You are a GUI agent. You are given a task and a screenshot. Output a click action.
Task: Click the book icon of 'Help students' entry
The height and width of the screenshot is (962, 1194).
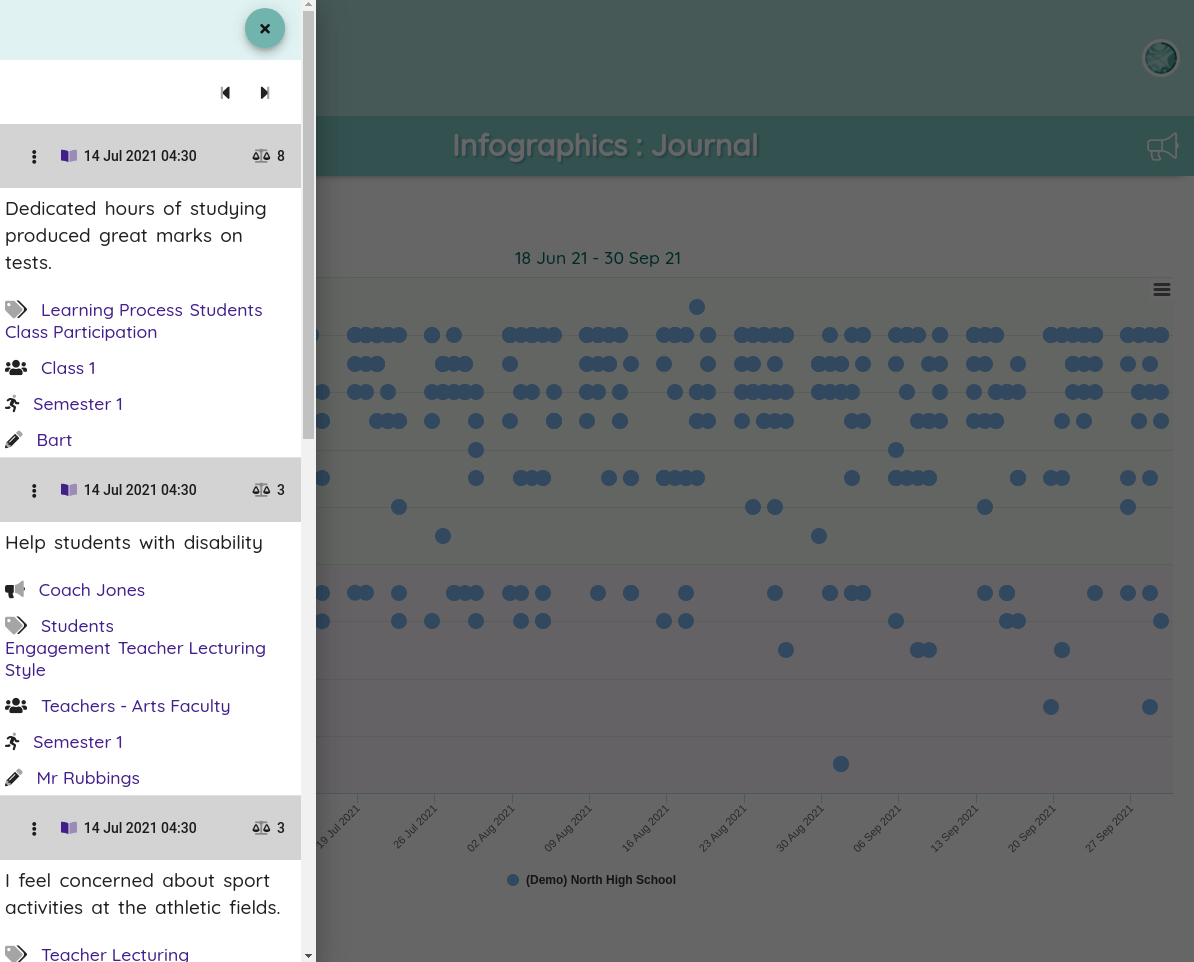click(69, 490)
